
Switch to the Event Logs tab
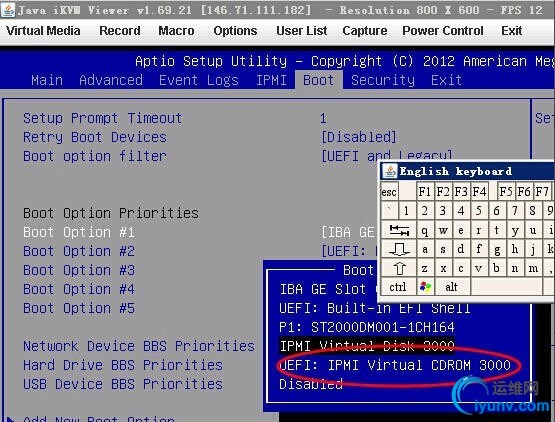click(199, 80)
